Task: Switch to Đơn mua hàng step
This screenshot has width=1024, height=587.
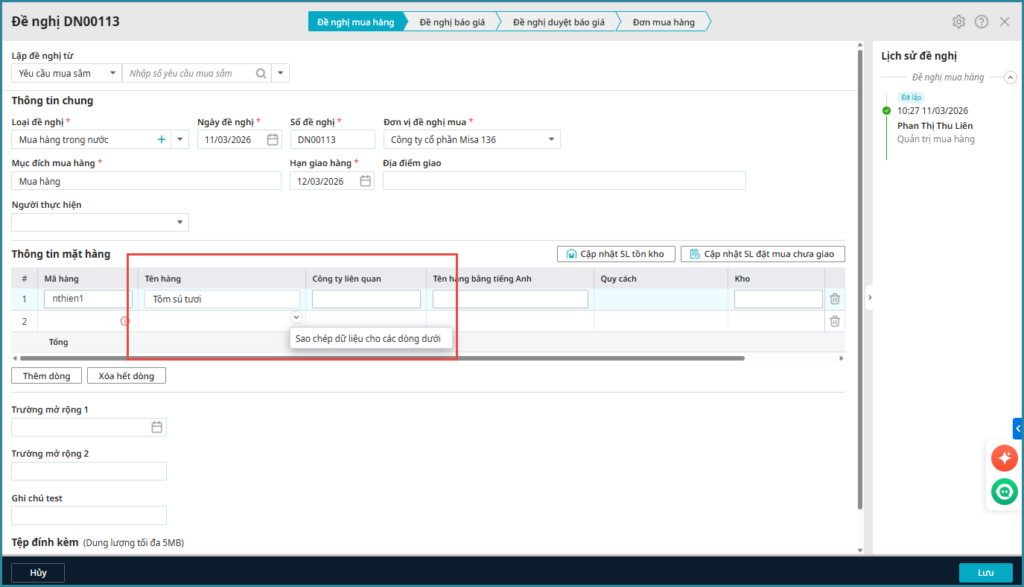Action: coord(664,21)
